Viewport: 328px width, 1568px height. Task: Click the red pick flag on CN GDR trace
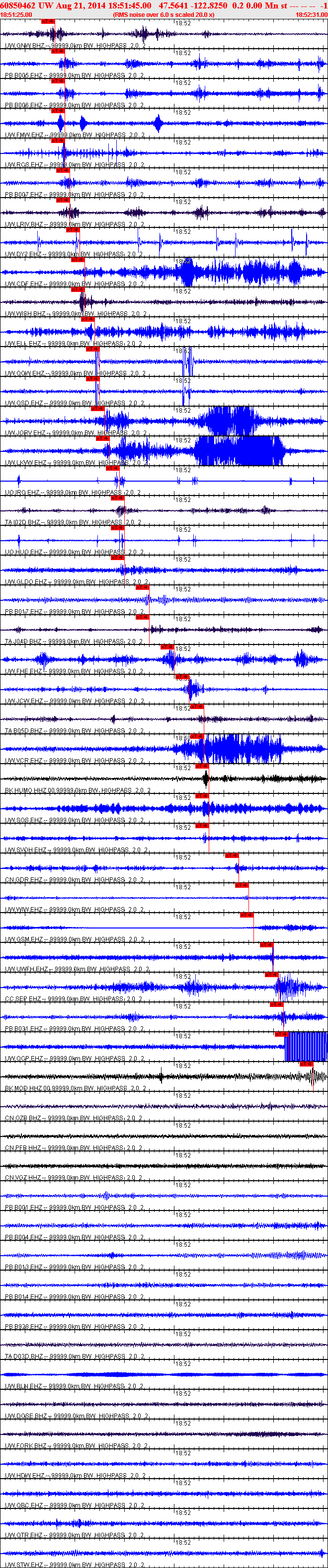pyautogui.click(x=232, y=856)
